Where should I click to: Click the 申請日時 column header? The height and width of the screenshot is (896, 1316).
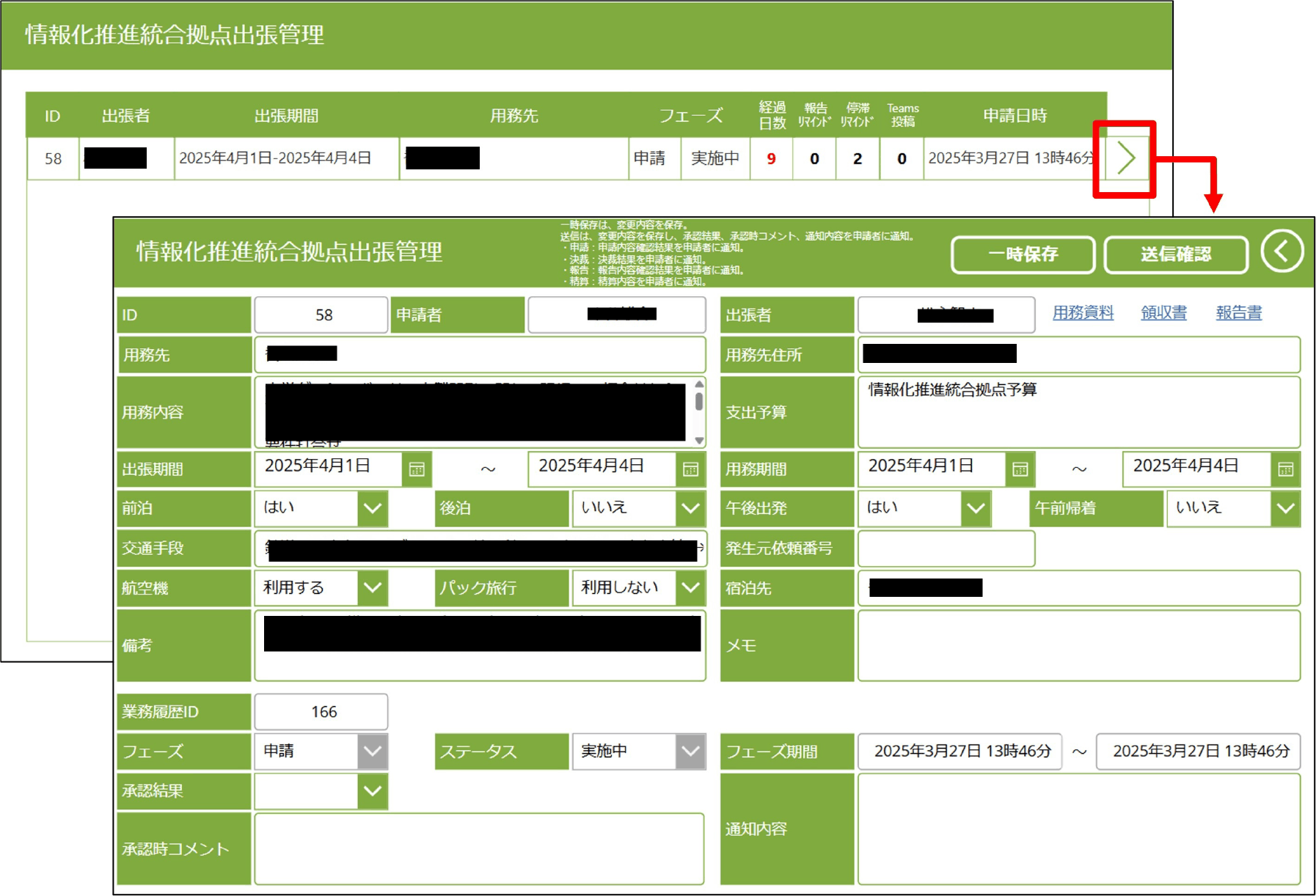click(1015, 116)
